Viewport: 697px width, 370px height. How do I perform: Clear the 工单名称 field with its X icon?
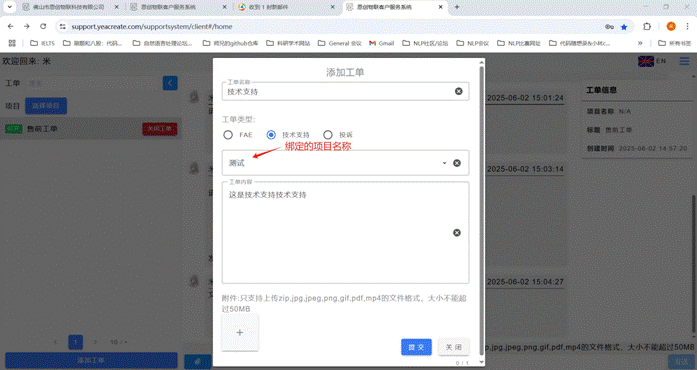[458, 91]
